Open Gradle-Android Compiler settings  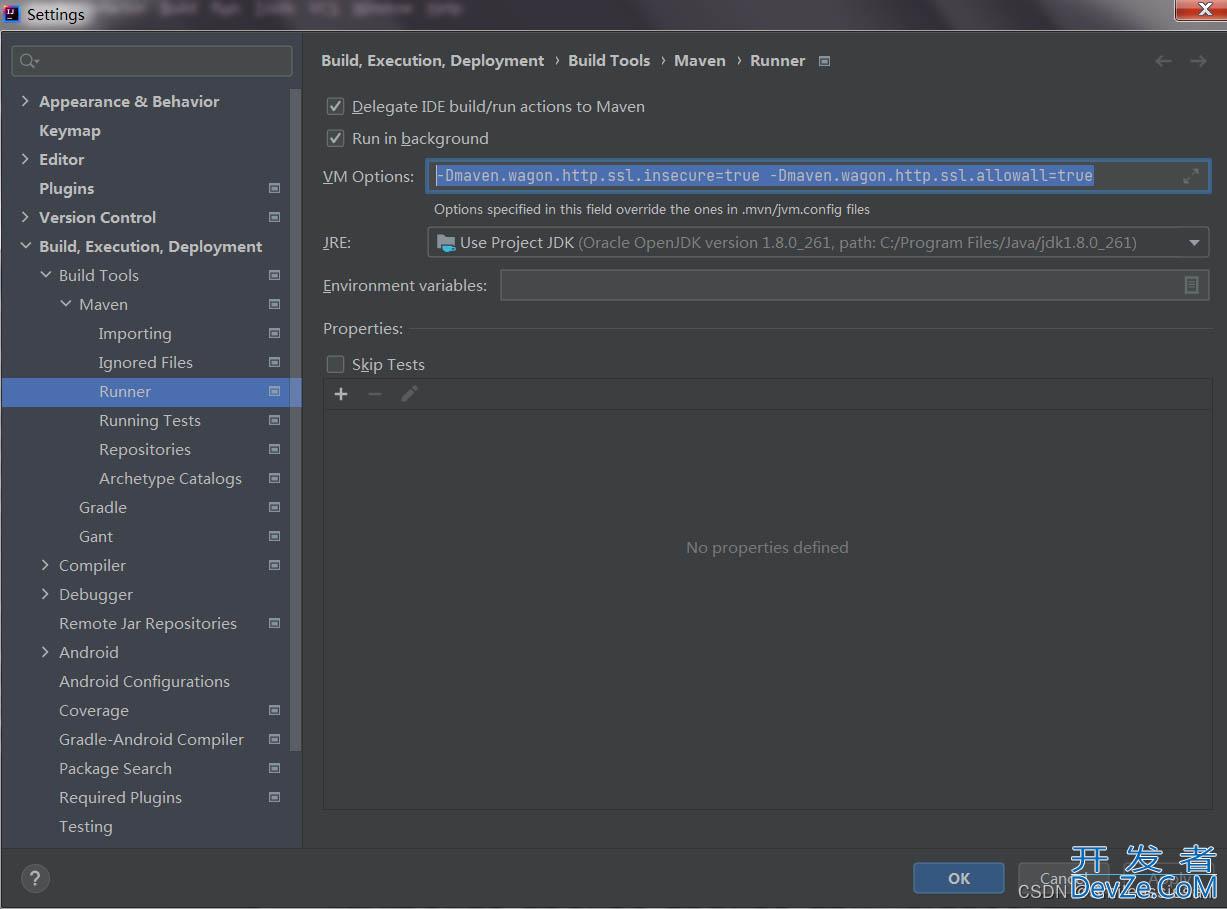coord(152,739)
